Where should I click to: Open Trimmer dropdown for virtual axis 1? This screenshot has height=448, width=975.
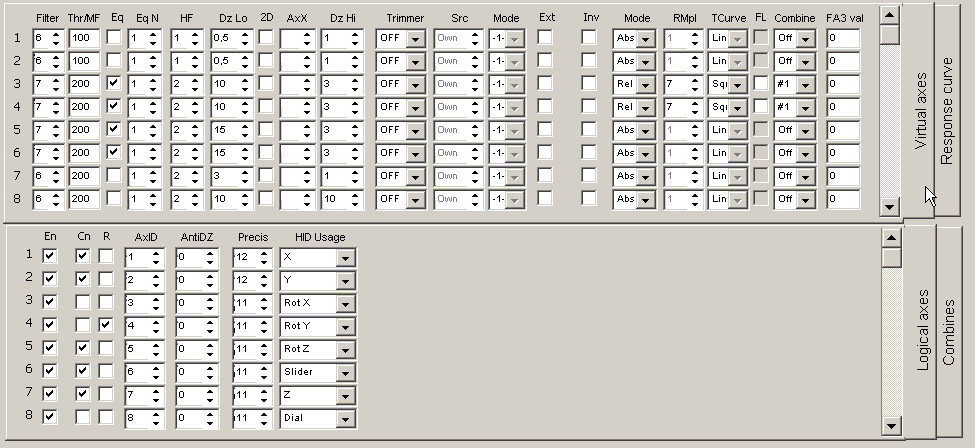(x=415, y=39)
